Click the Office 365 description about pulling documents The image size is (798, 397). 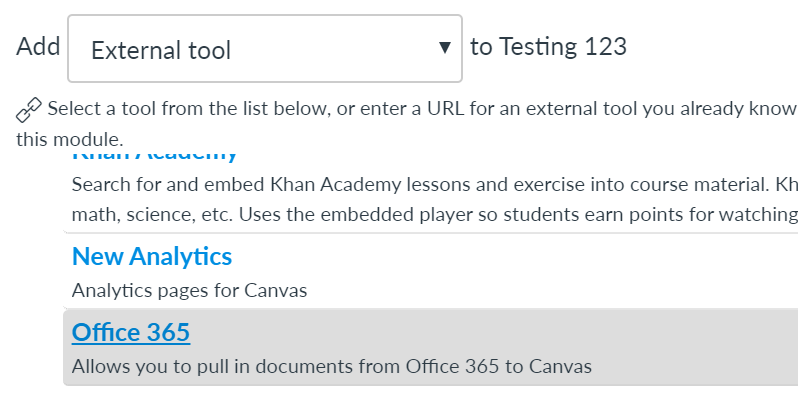[x=331, y=366]
